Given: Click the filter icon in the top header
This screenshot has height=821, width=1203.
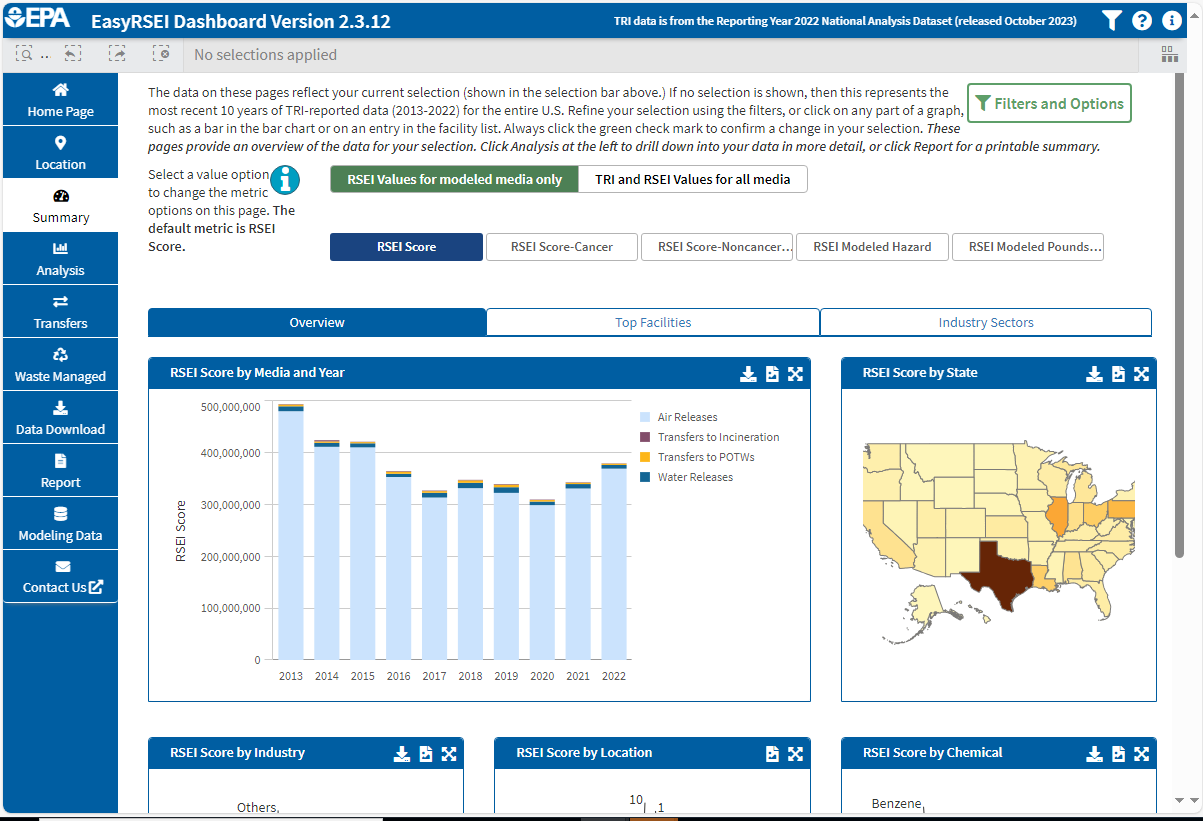Looking at the screenshot, I should coord(1111,20).
